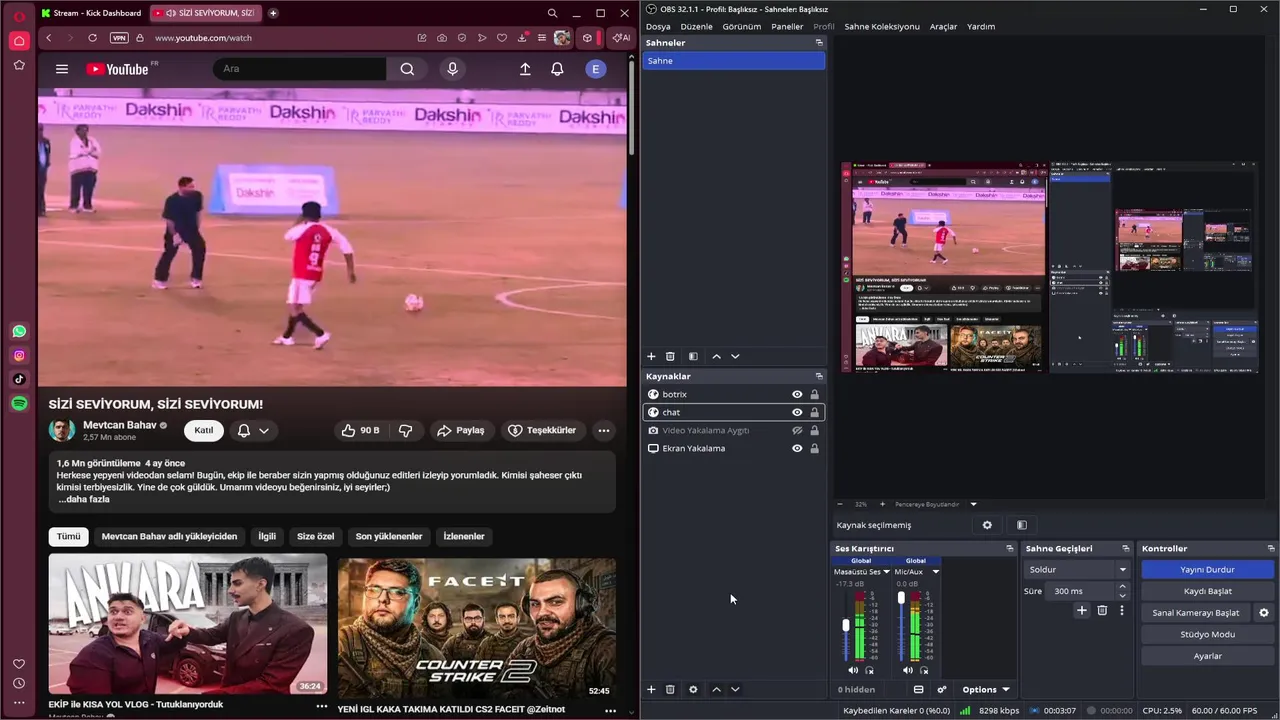1280x720 pixels.
Task: Delete scene using trash icon in Sahneler panel
Action: tap(670, 356)
